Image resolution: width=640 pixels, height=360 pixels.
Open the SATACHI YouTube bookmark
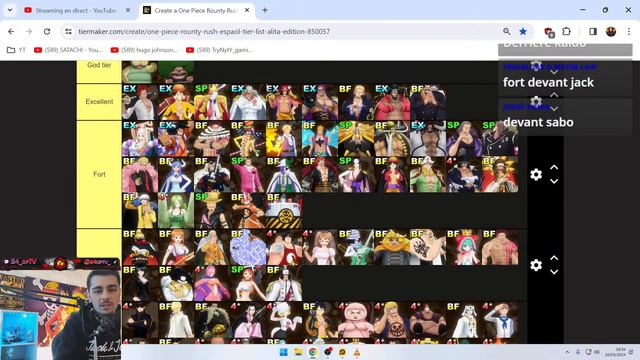(68, 50)
